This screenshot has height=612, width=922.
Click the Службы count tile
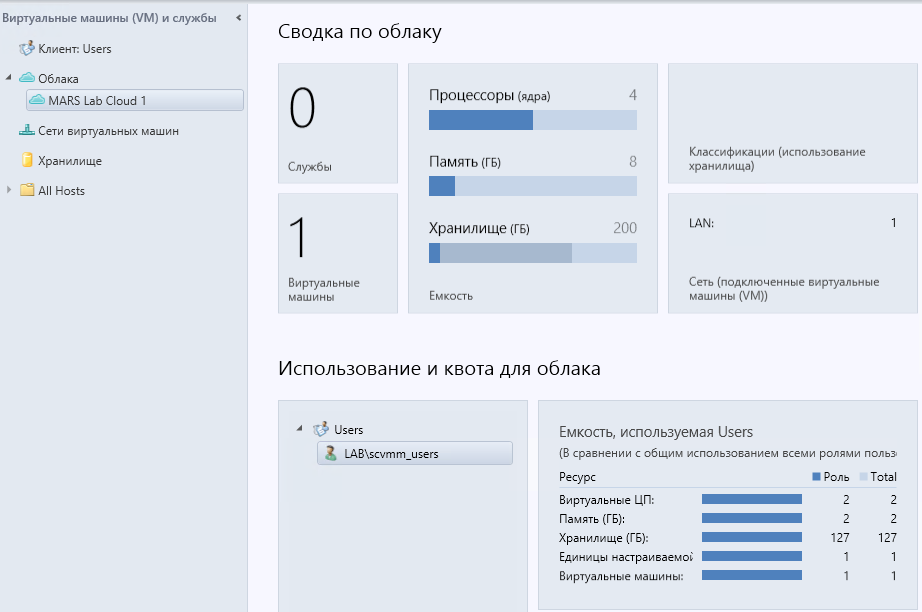point(336,124)
